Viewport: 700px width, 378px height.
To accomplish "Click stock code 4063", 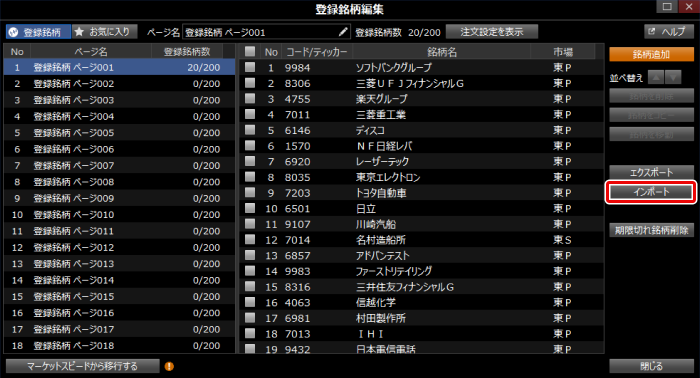I will [297, 302].
